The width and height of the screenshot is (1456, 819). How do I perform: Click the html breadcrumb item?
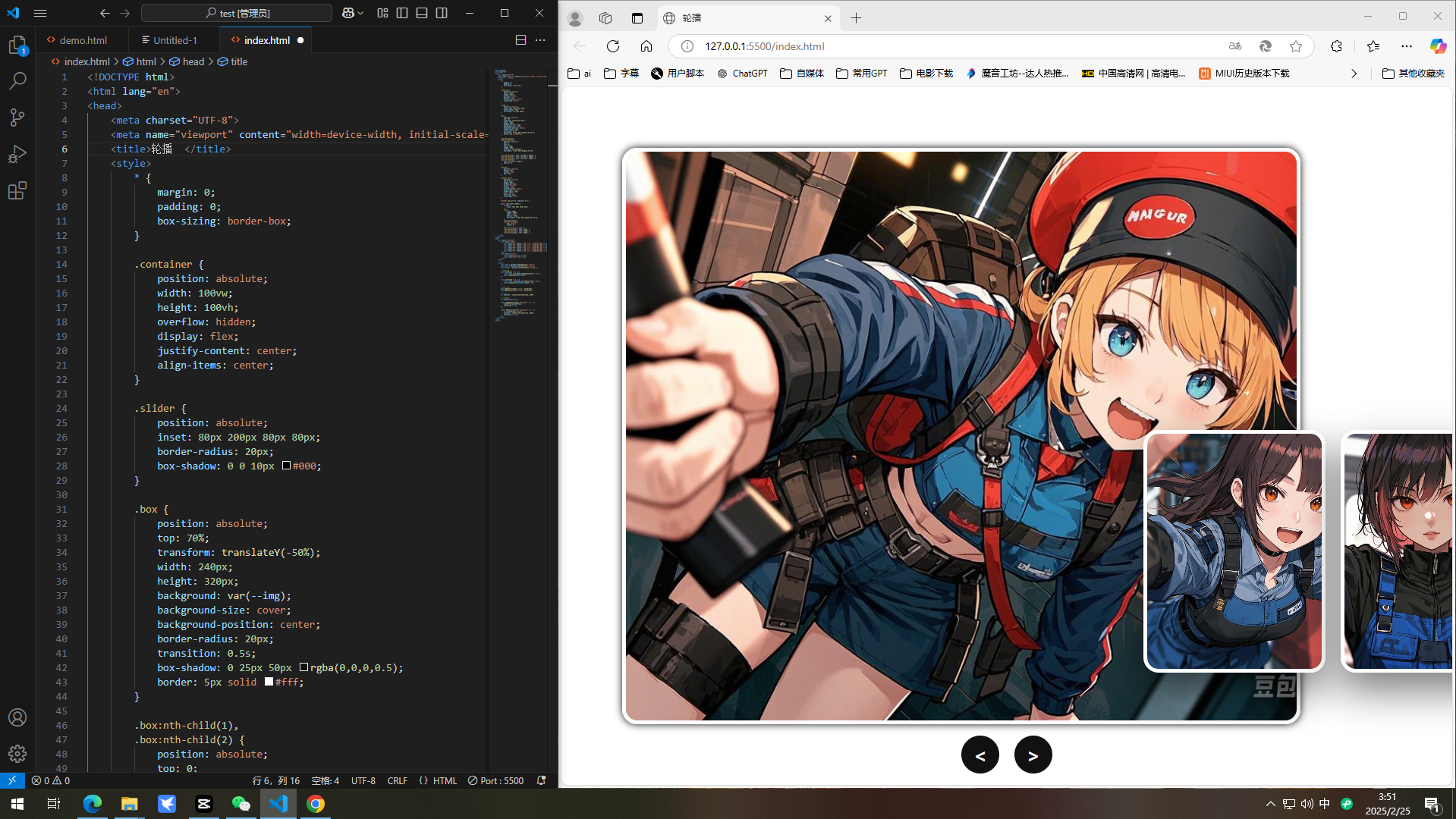click(x=140, y=61)
